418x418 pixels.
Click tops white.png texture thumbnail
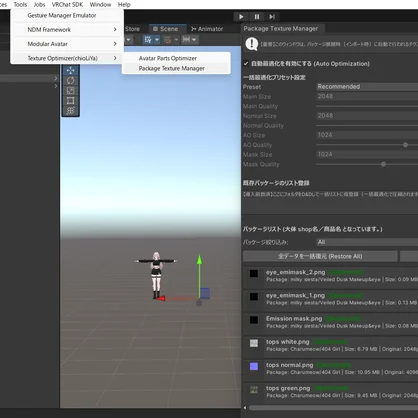[254, 343]
